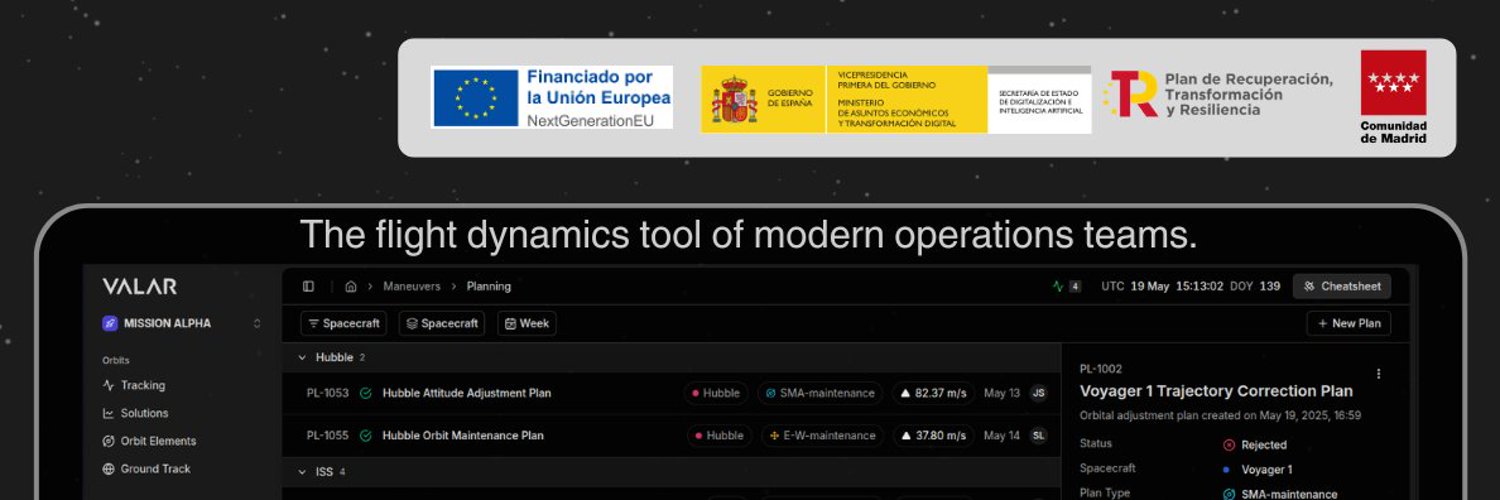Click the PL-1002 identifier in detail panel
The height and width of the screenshot is (500, 1500).
coord(1101,369)
